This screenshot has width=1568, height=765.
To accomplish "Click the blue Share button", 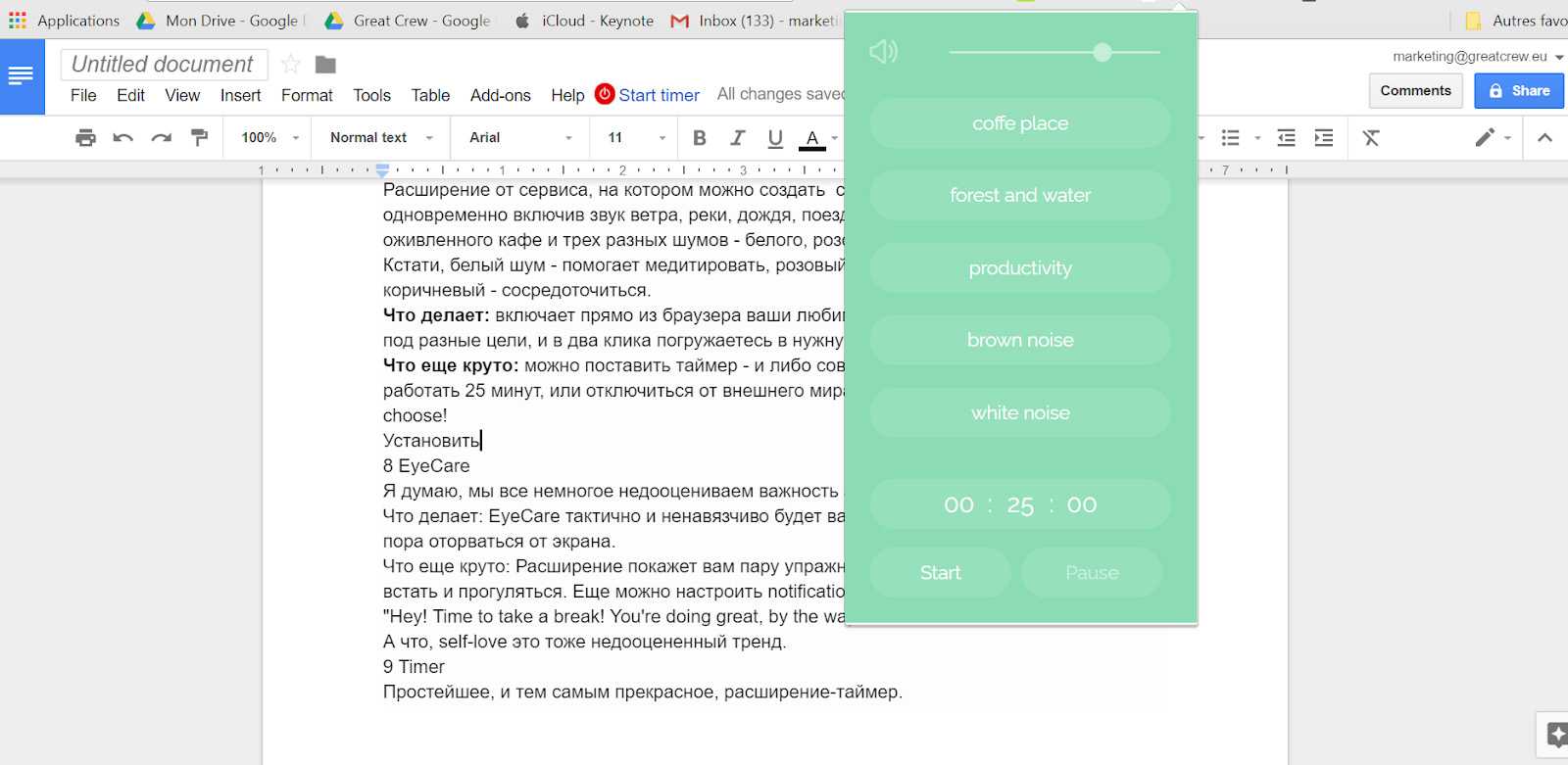I will click(1519, 91).
